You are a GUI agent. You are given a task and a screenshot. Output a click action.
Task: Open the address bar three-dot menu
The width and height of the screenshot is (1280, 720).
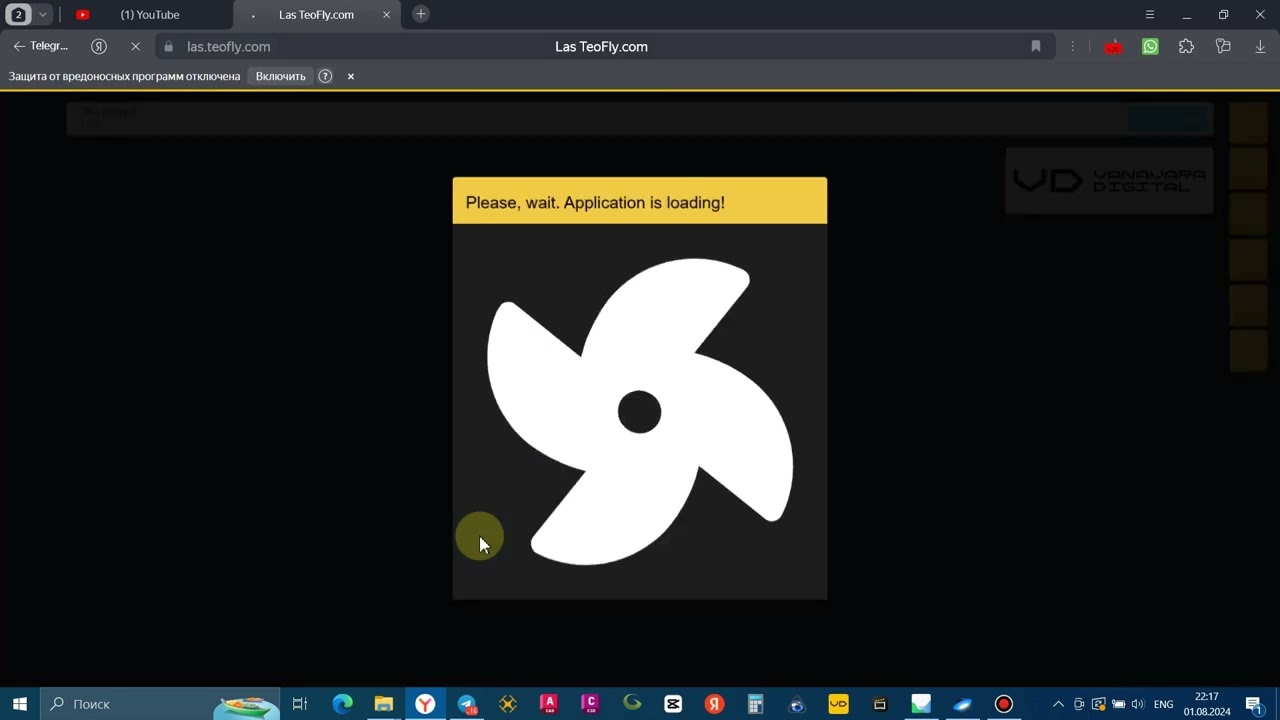tap(1072, 46)
